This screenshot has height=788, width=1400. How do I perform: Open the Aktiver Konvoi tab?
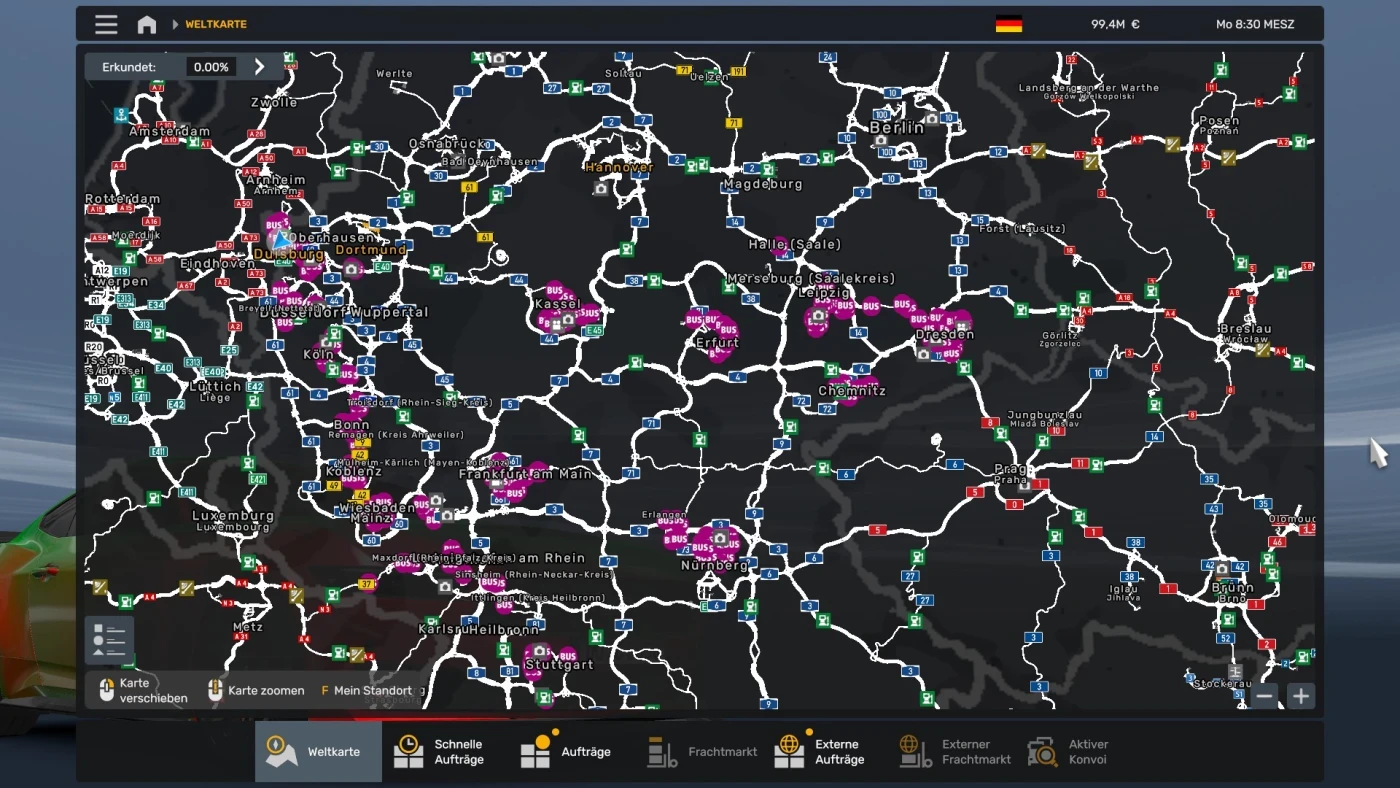coord(1070,752)
